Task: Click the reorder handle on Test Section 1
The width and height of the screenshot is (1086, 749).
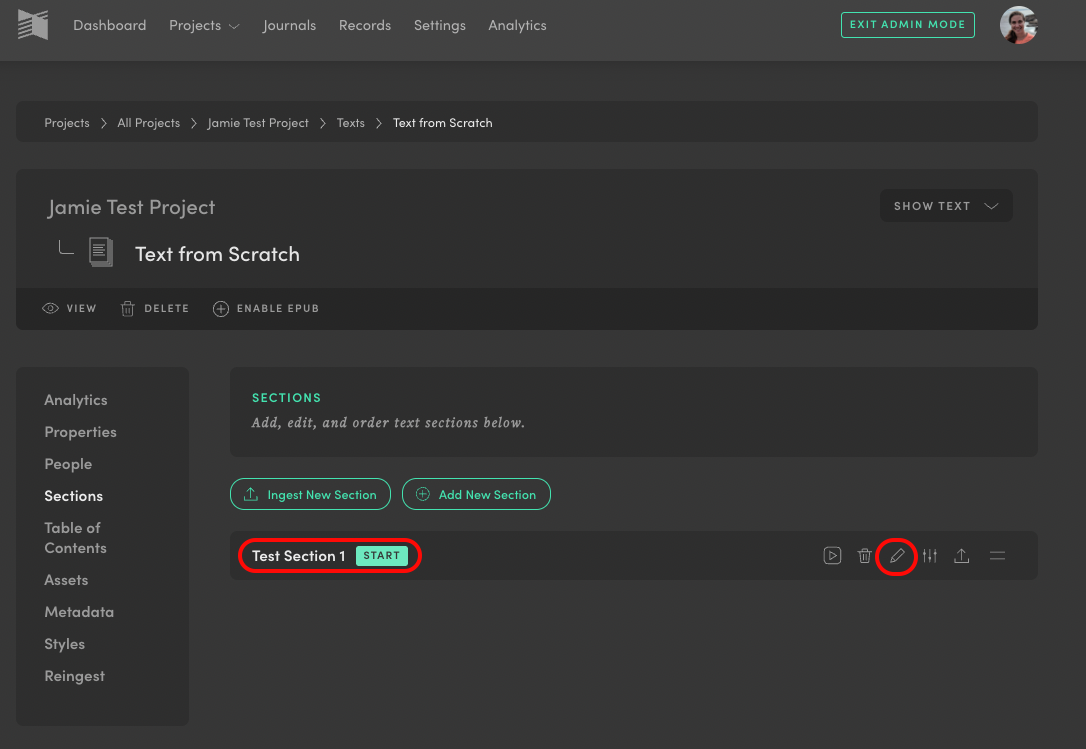Action: pyautogui.click(x=997, y=555)
